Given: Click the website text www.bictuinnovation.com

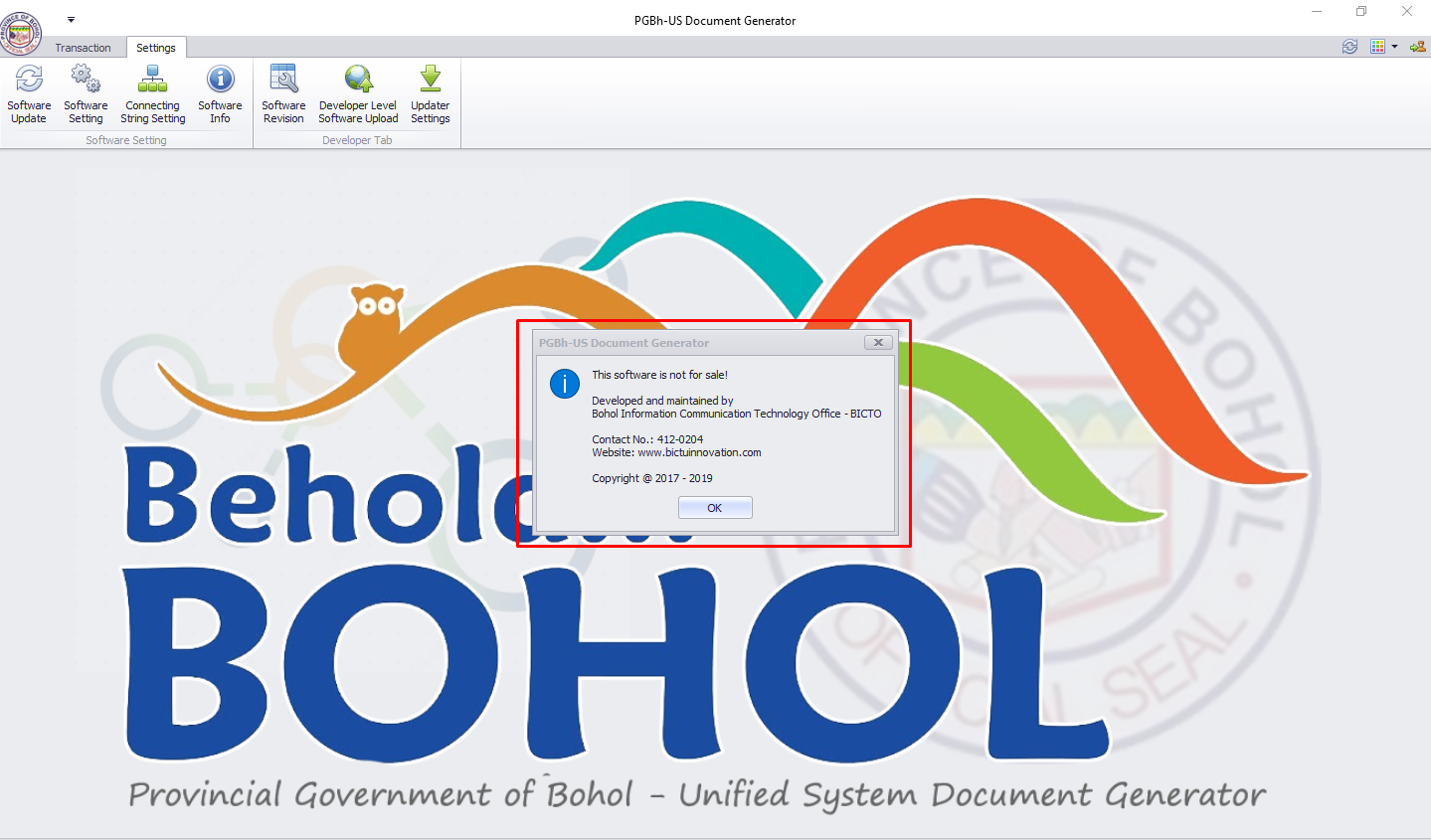Looking at the screenshot, I should coord(699,452).
